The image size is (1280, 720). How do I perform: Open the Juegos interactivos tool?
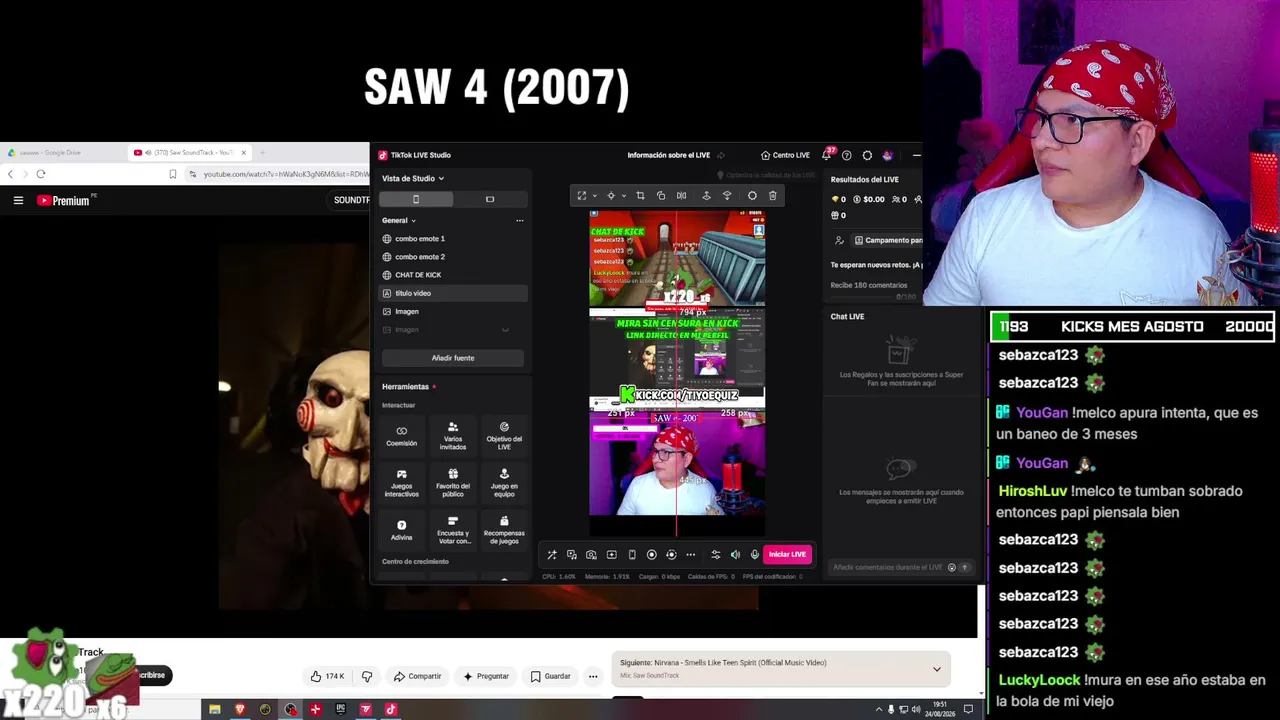pyautogui.click(x=402, y=482)
